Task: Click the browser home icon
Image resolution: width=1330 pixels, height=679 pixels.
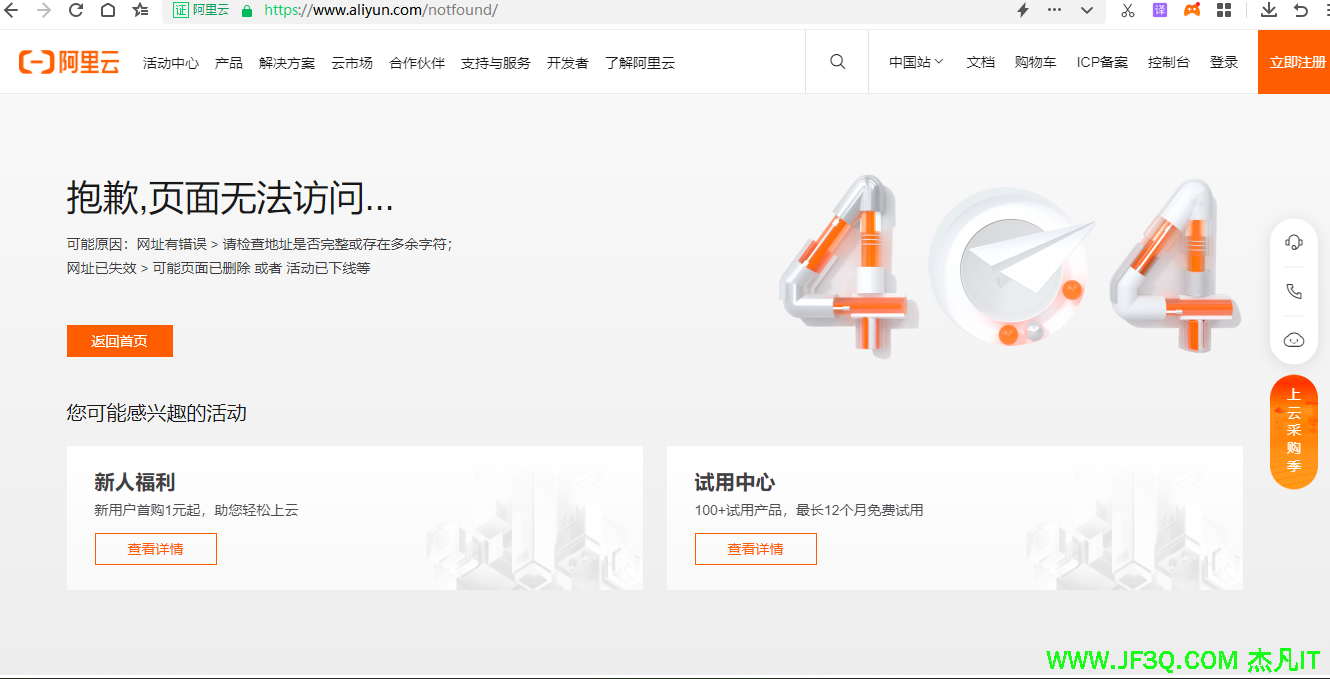Action: coord(108,10)
